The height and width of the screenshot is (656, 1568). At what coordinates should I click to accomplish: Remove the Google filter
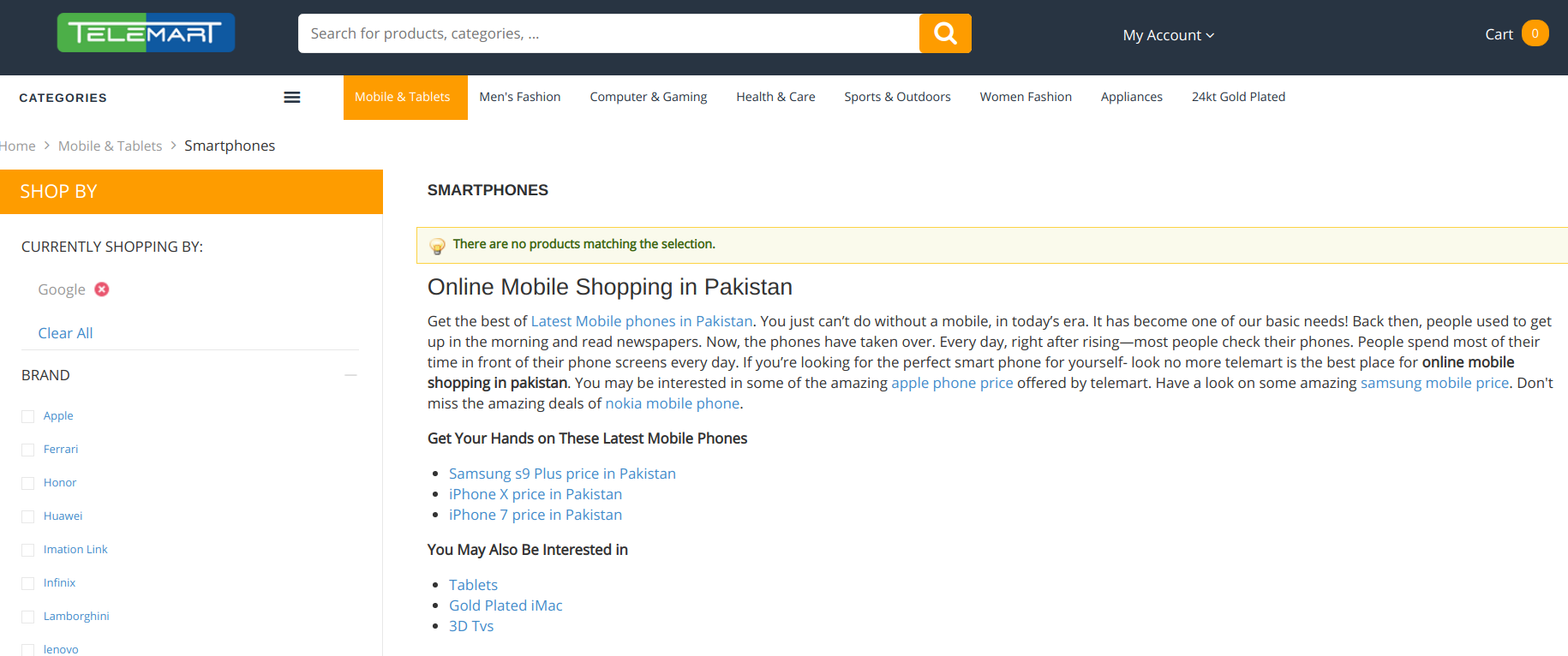(102, 289)
